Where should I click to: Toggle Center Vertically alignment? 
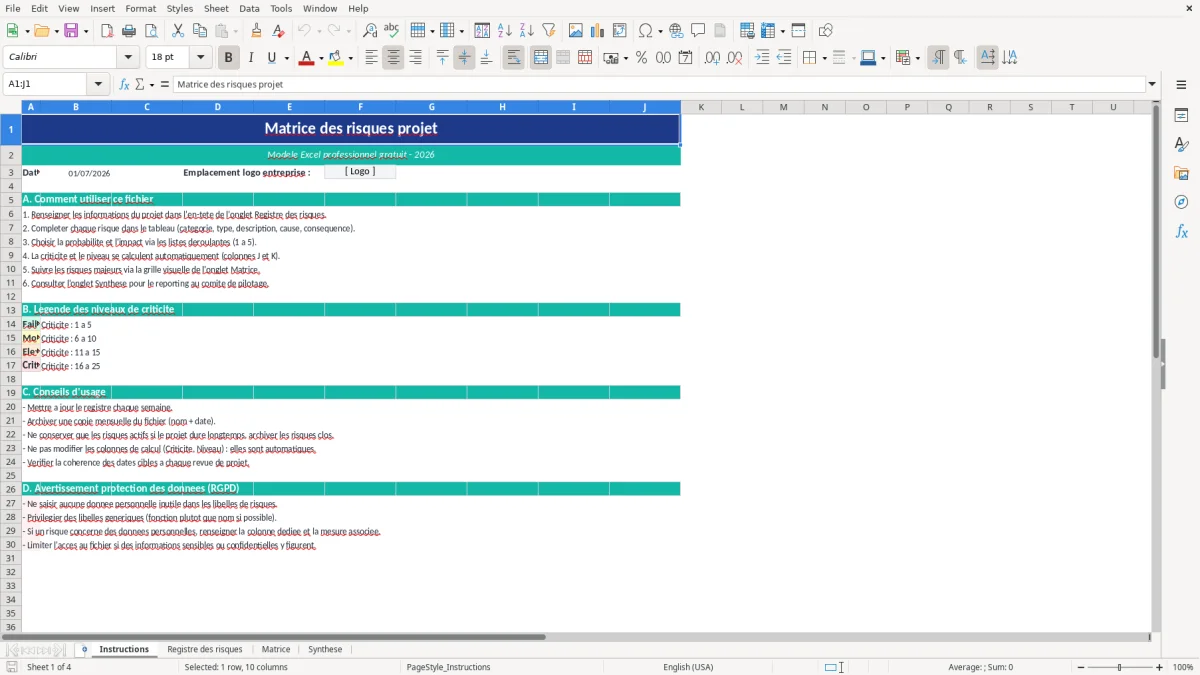[464, 58]
